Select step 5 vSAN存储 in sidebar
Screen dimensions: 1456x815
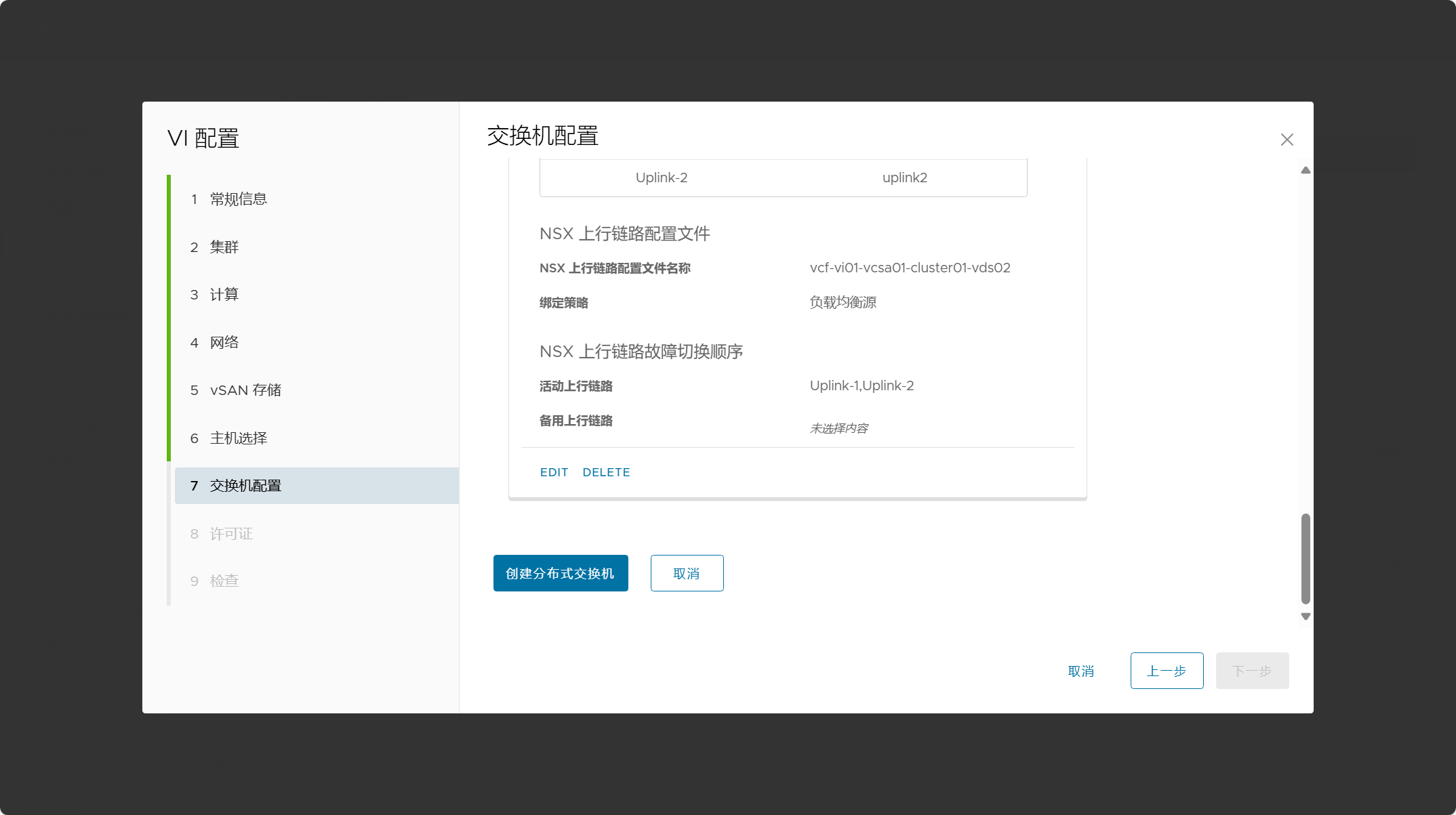tap(245, 390)
